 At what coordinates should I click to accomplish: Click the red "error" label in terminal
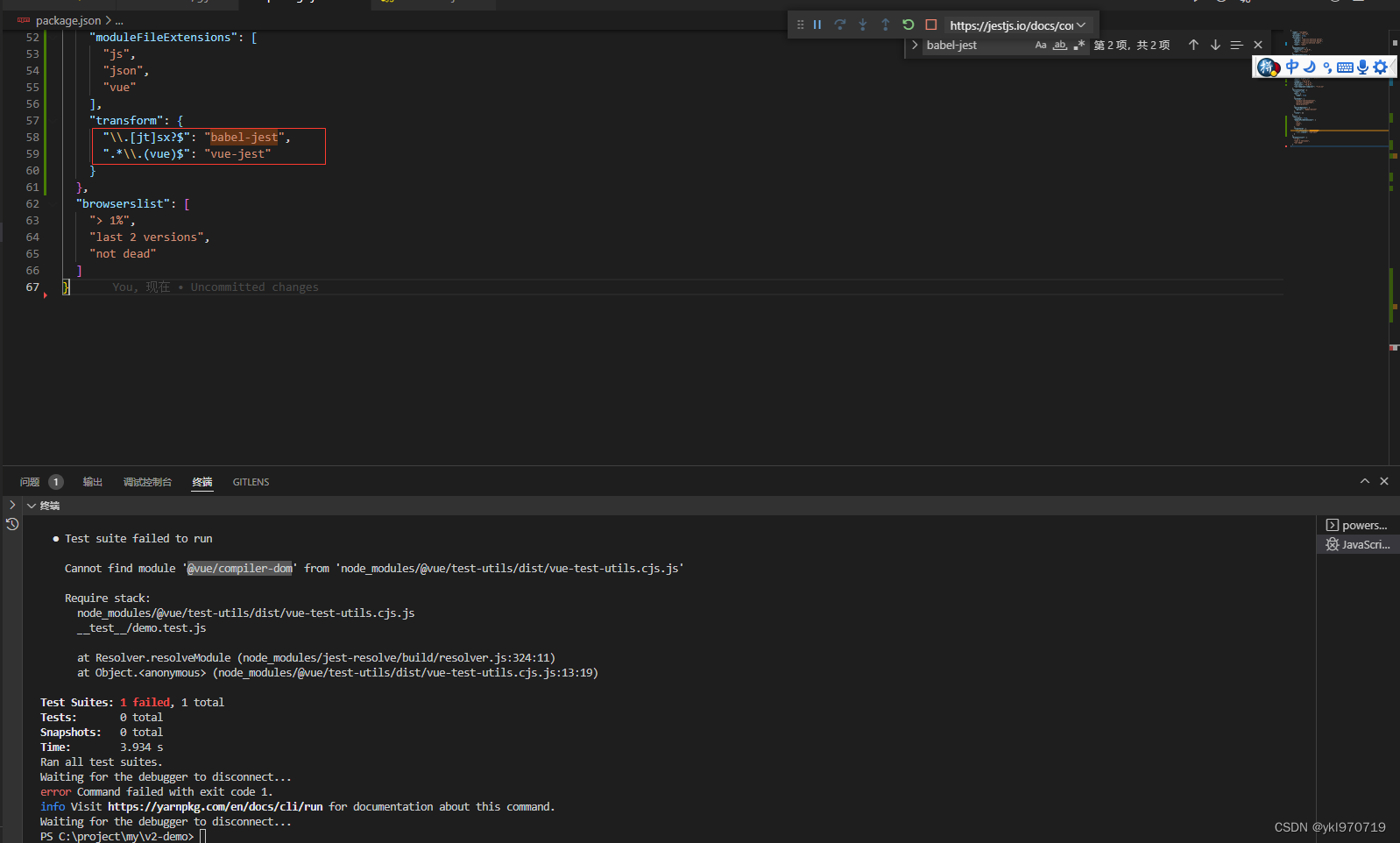coord(55,791)
